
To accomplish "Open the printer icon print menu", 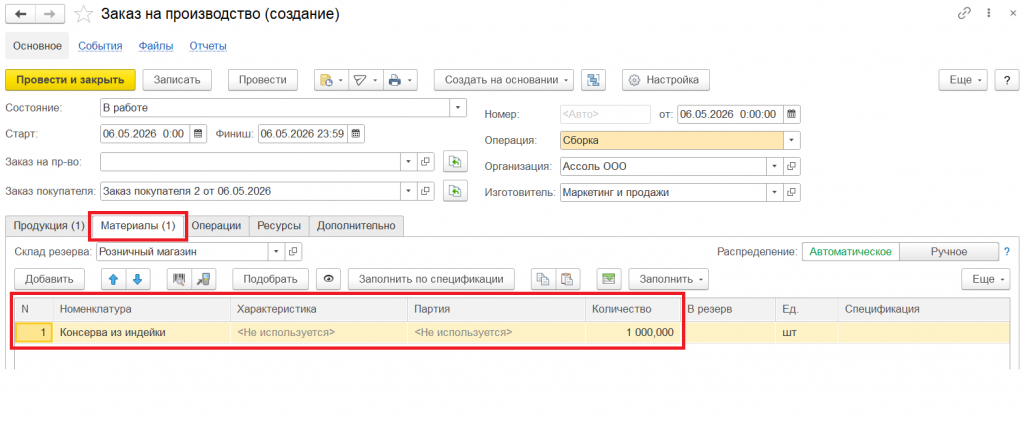I will point(399,80).
